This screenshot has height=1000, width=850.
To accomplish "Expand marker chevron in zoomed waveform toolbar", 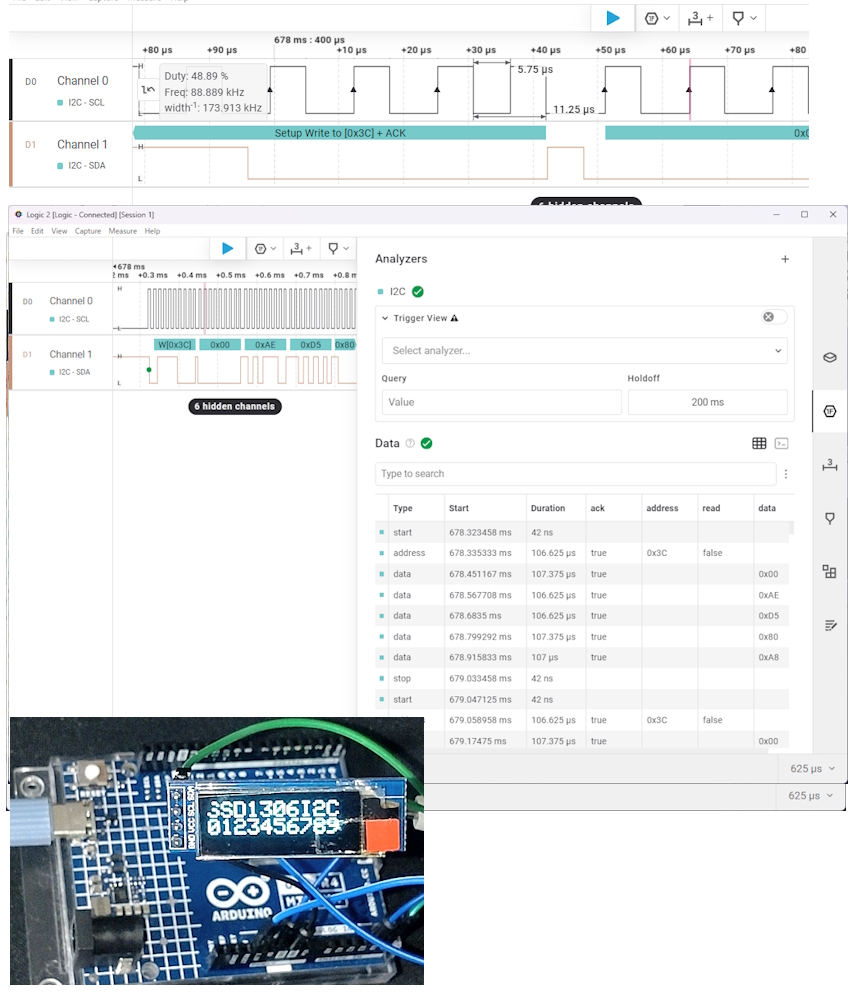I will click(753, 18).
